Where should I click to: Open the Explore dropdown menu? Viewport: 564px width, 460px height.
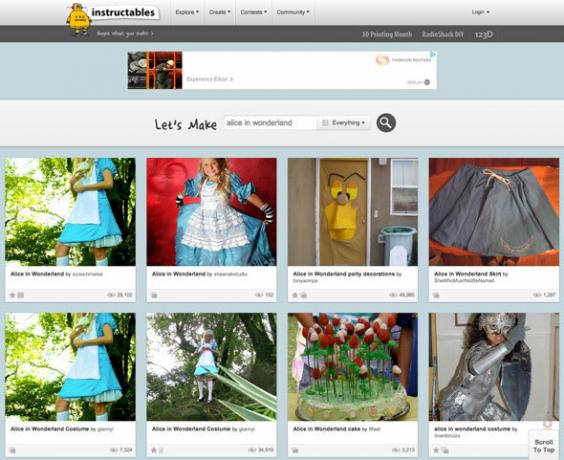tap(187, 12)
